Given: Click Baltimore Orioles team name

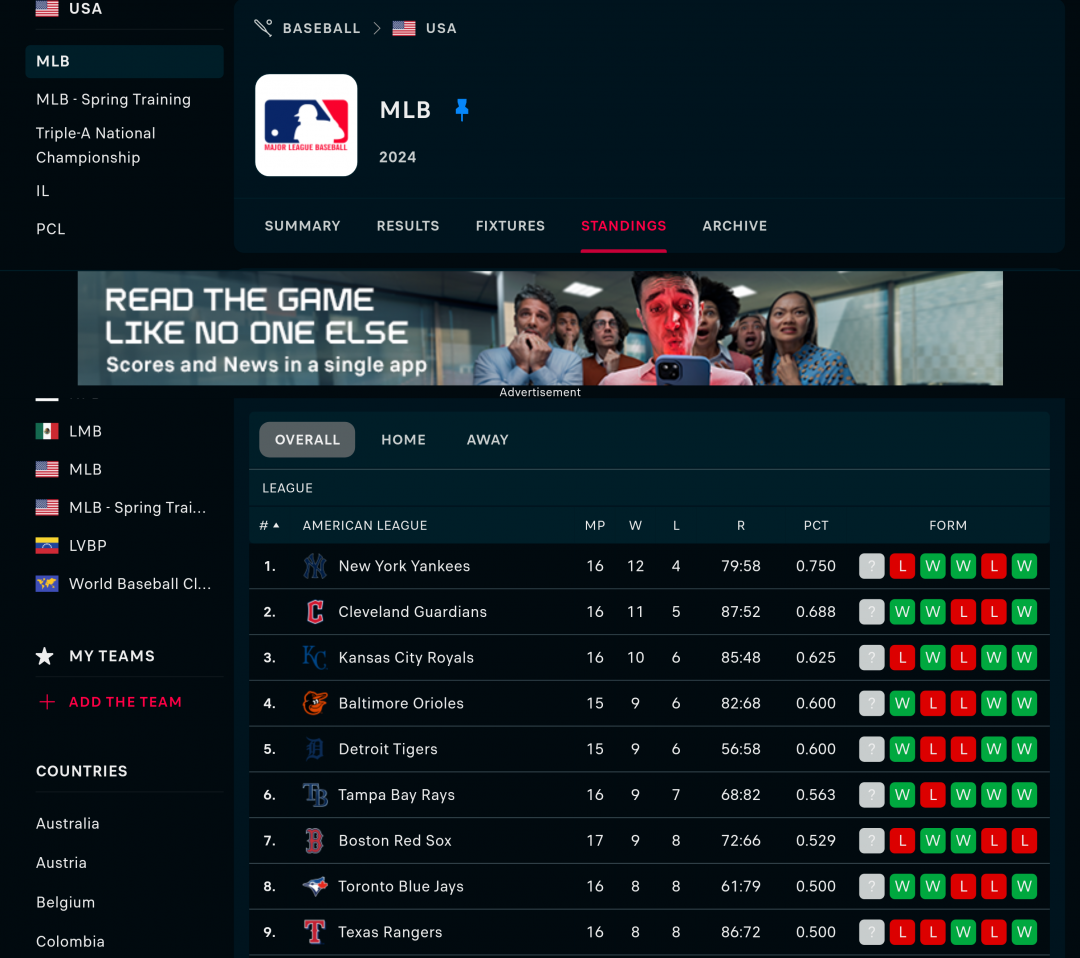Looking at the screenshot, I should coord(401,703).
